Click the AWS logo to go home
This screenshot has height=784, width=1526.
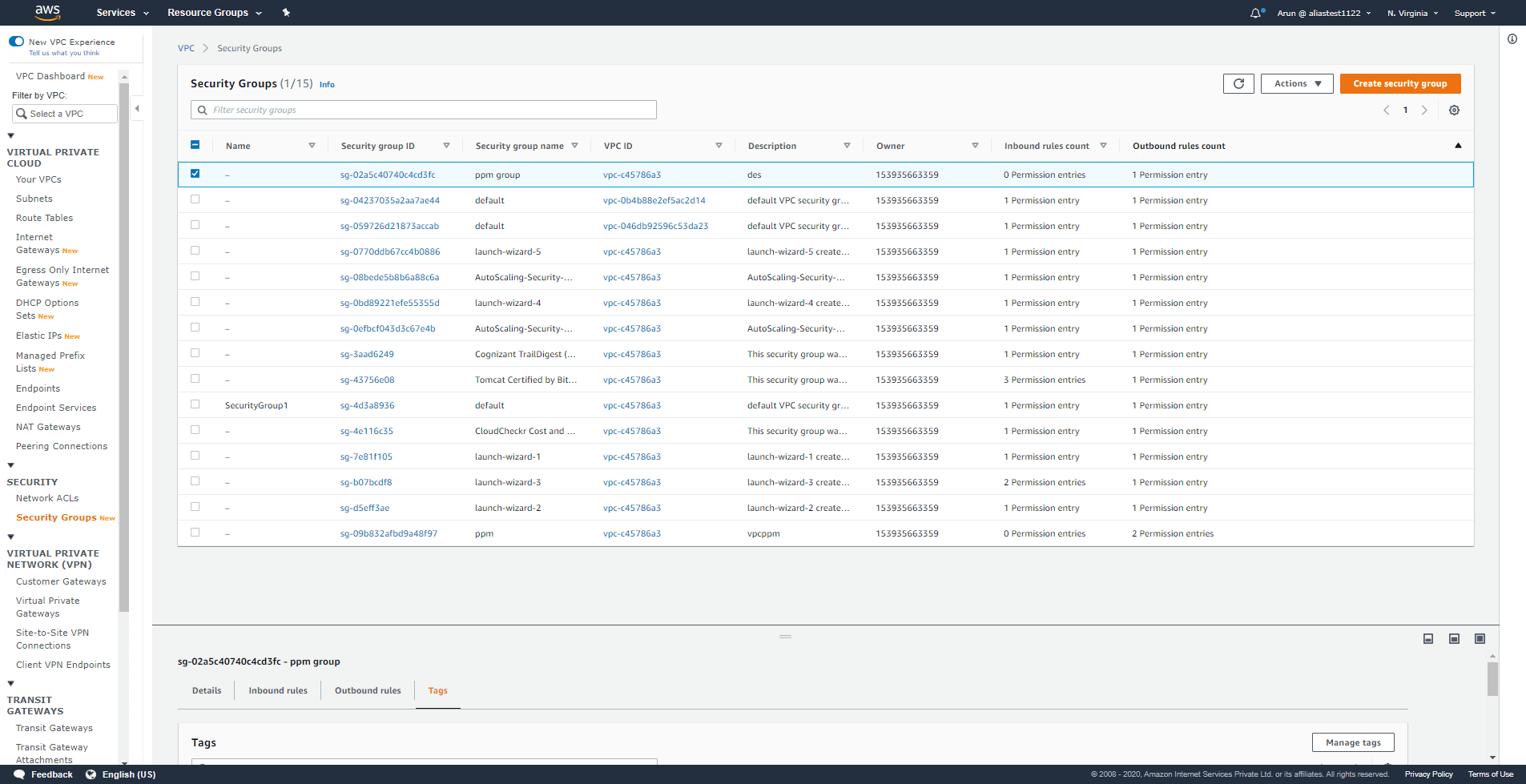46,13
